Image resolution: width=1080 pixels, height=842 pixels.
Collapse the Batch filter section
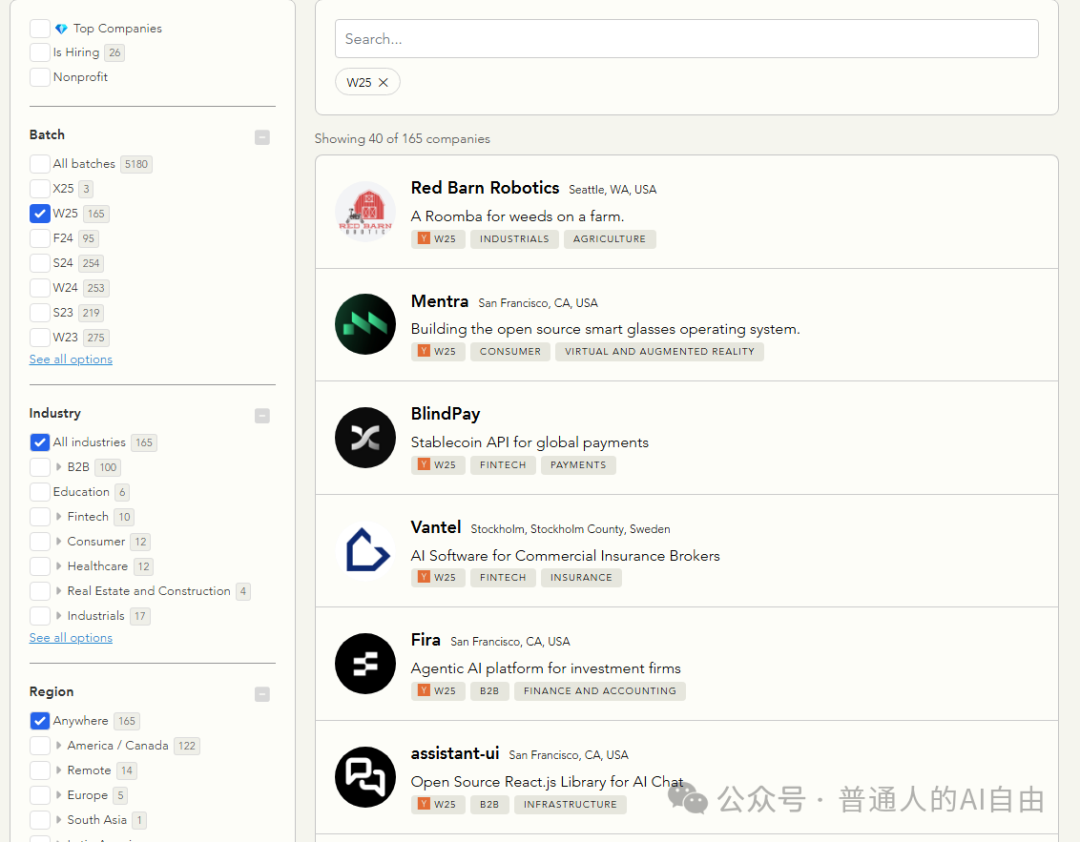click(x=262, y=137)
